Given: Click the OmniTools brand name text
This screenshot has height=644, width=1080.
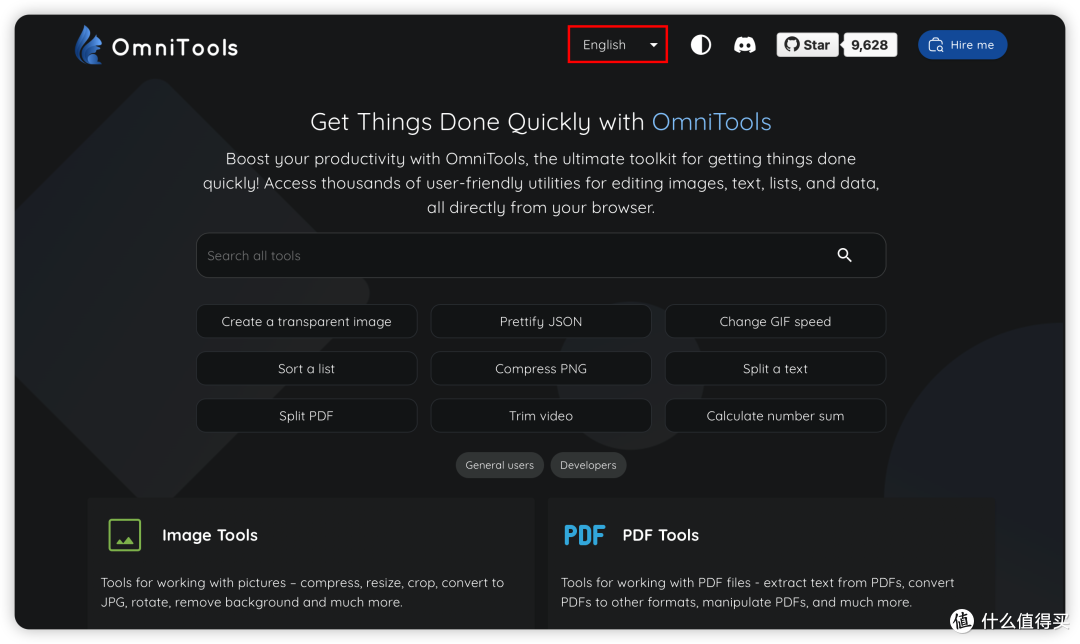Looking at the screenshot, I should (x=175, y=48).
